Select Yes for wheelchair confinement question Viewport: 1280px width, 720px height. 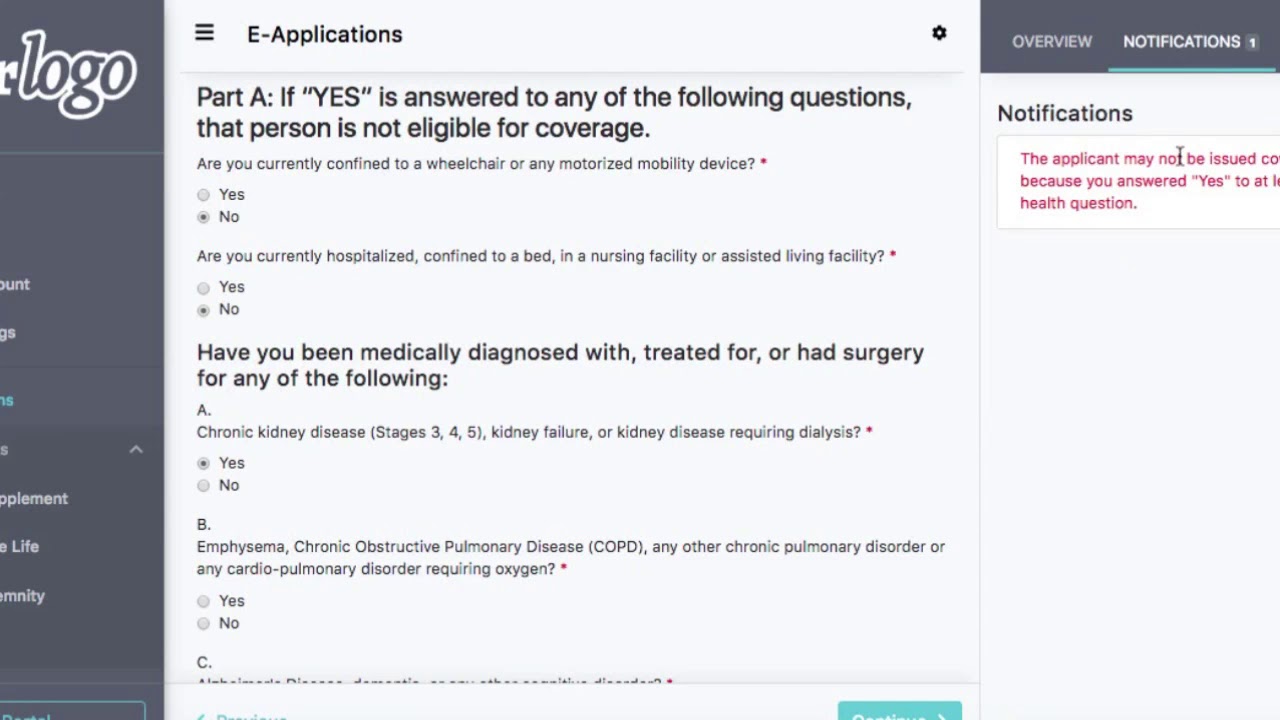pos(204,195)
